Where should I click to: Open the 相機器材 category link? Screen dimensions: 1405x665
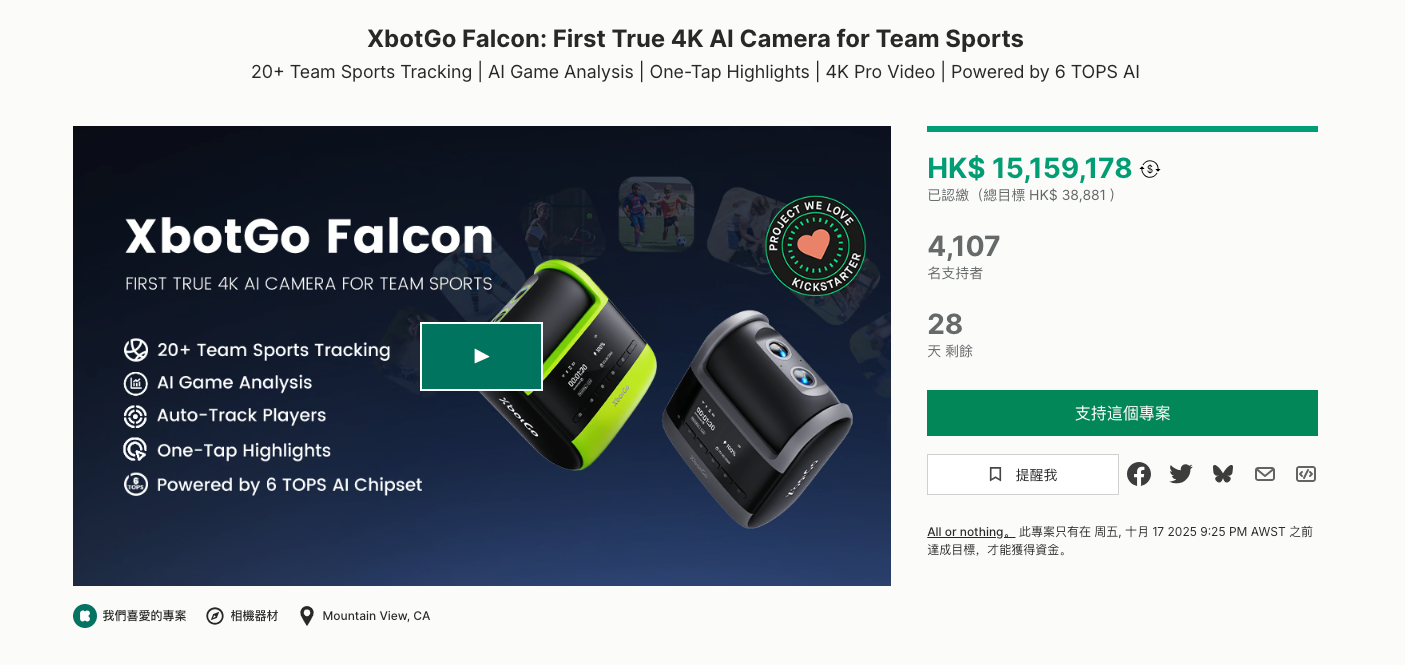tap(242, 616)
